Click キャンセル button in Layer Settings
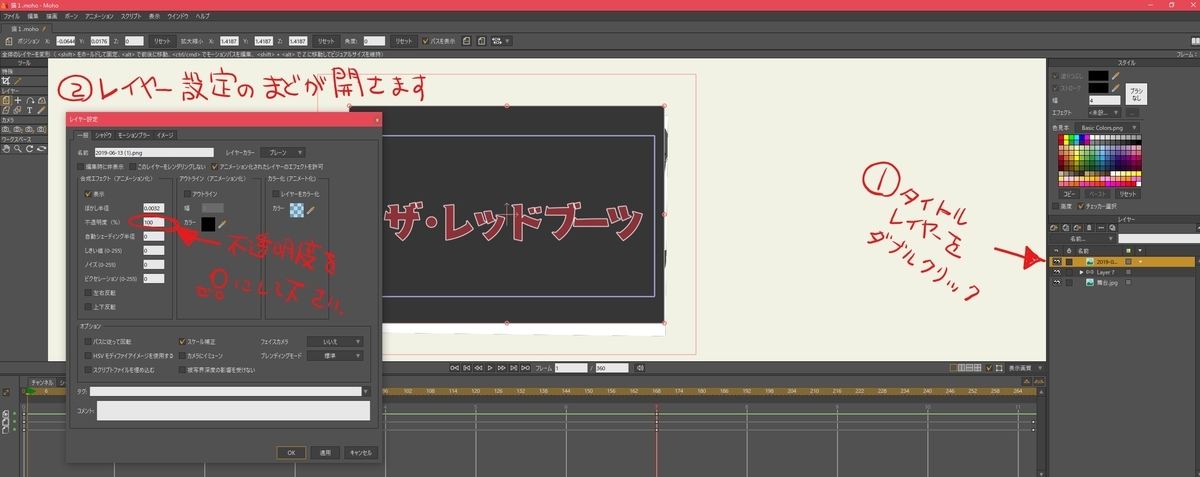This screenshot has height=477, width=1200. pos(361,453)
